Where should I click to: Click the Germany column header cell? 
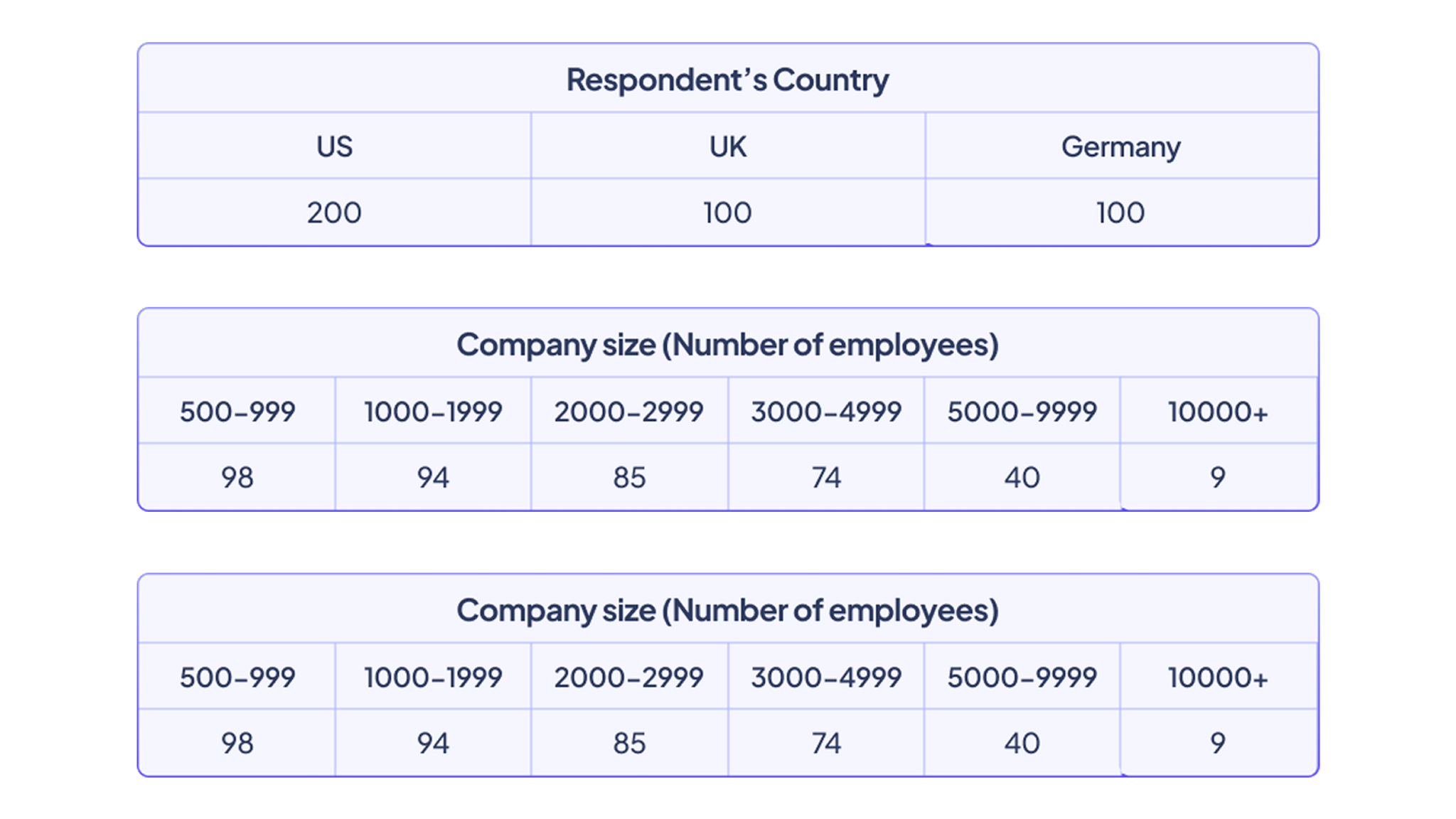click(1120, 146)
